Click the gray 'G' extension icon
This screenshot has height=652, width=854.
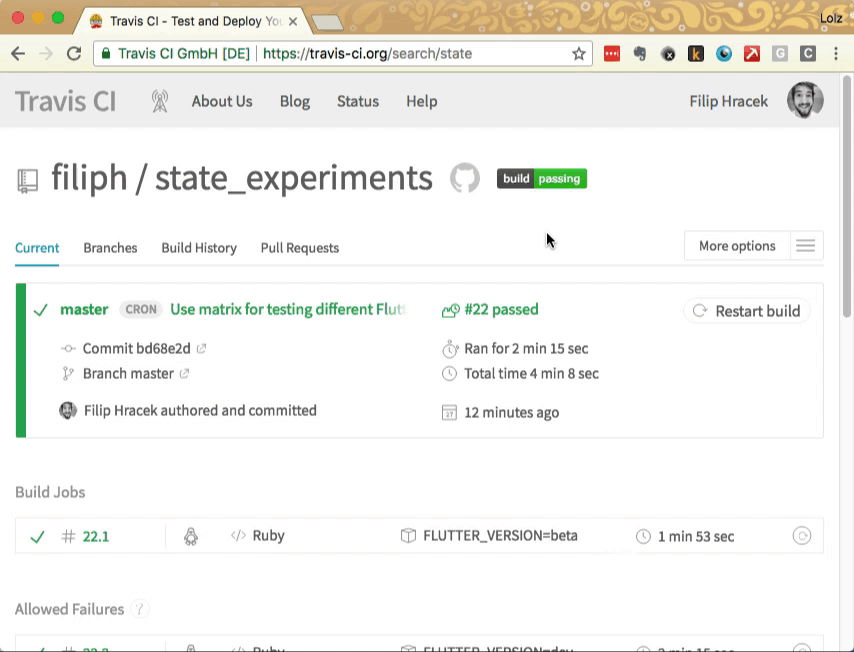tap(780, 53)
